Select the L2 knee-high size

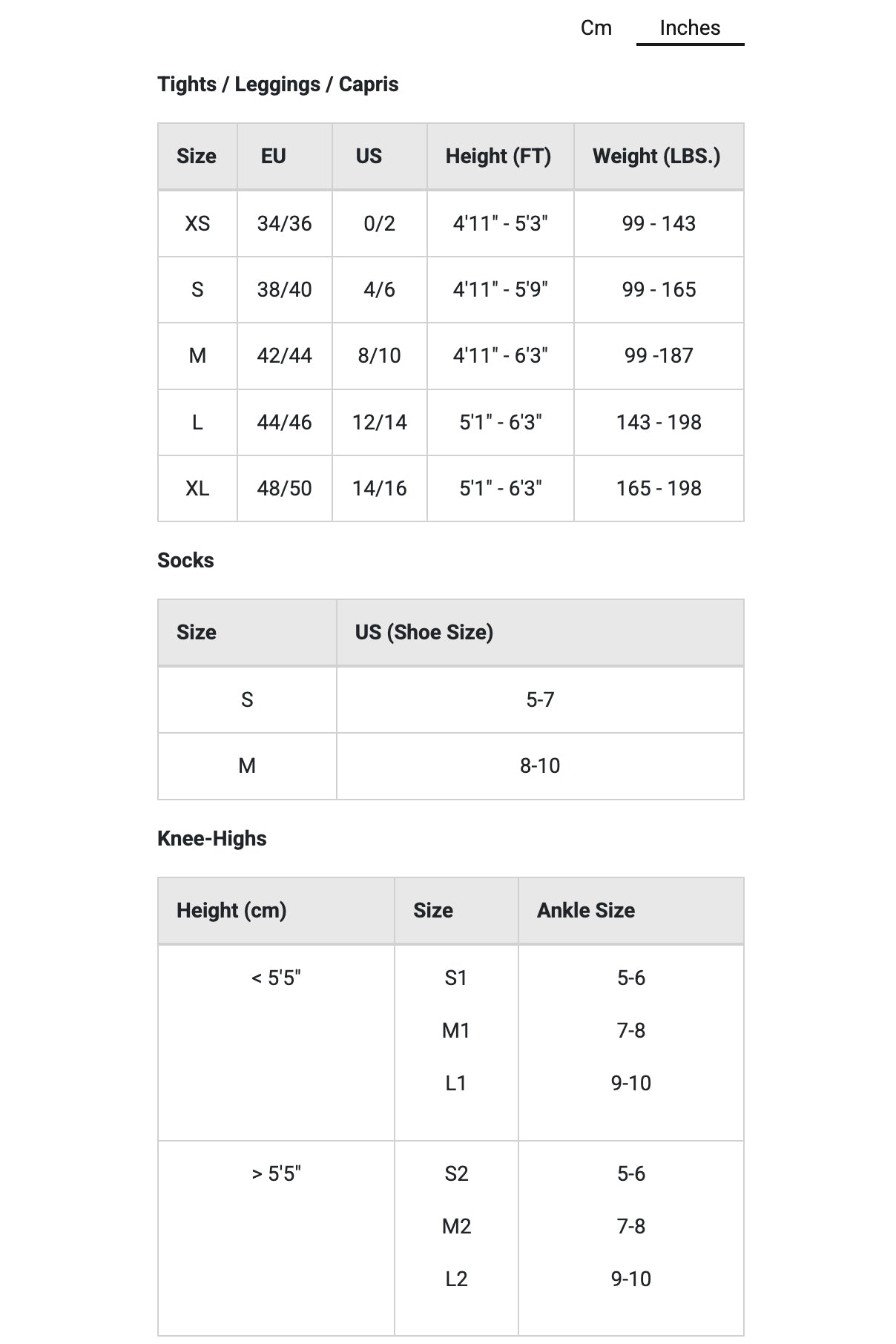(456, 1279)
